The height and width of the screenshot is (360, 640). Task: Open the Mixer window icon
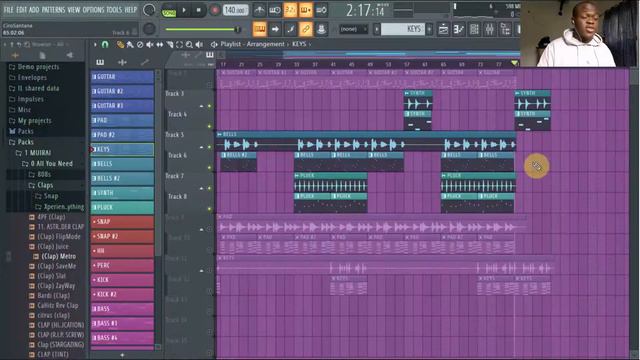489,29
